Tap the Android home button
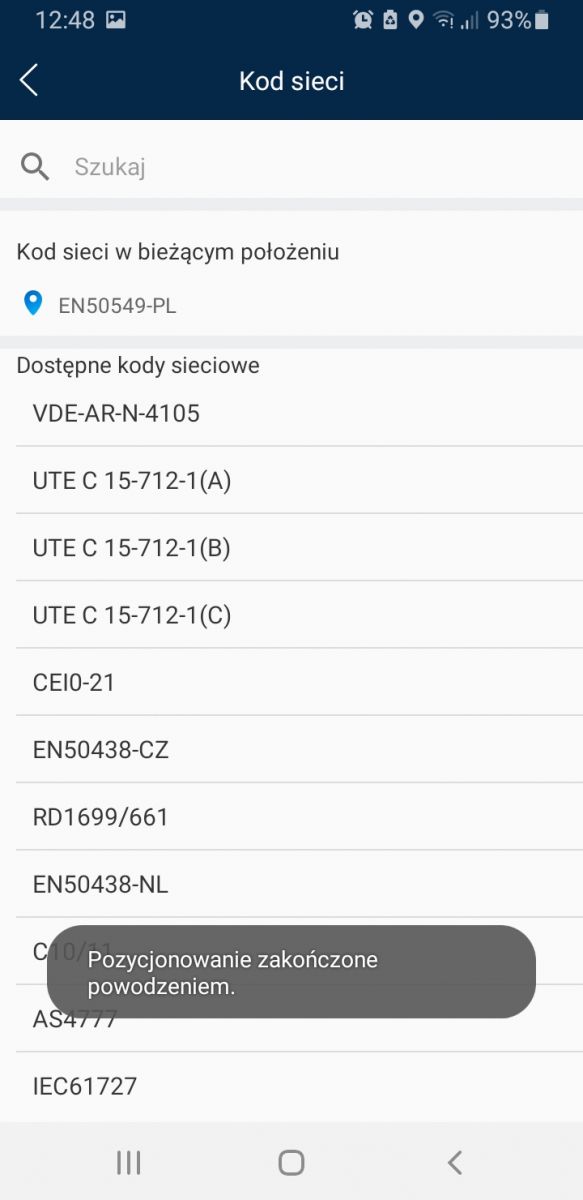The height and width of the screenshot is (1200, 583). 291,1162
